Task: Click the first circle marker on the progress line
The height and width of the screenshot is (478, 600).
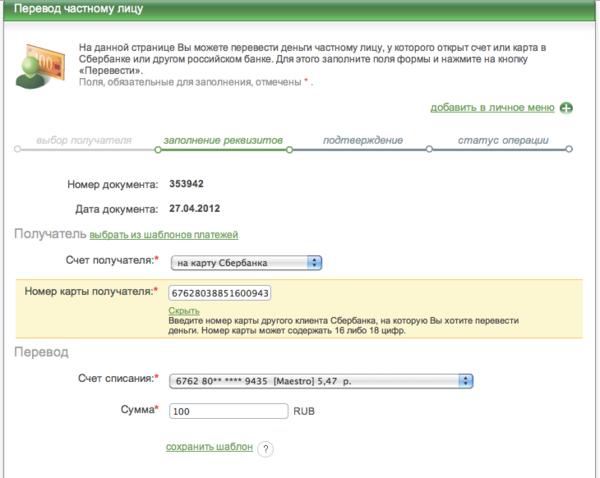Action: (x=17, y=151)
